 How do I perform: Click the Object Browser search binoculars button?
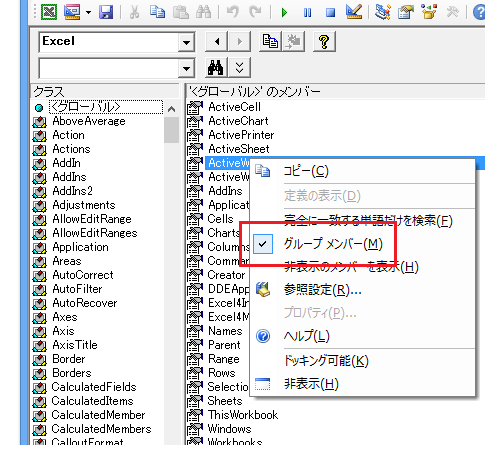pos(216,68)
